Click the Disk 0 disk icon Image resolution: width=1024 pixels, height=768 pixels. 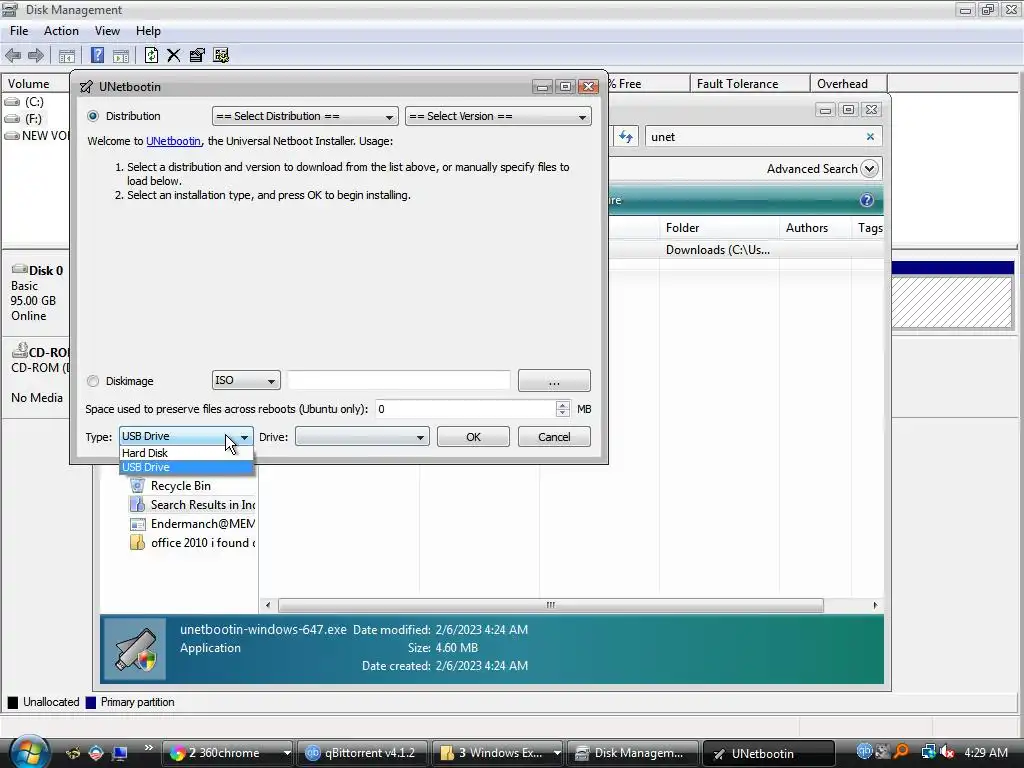20,269
